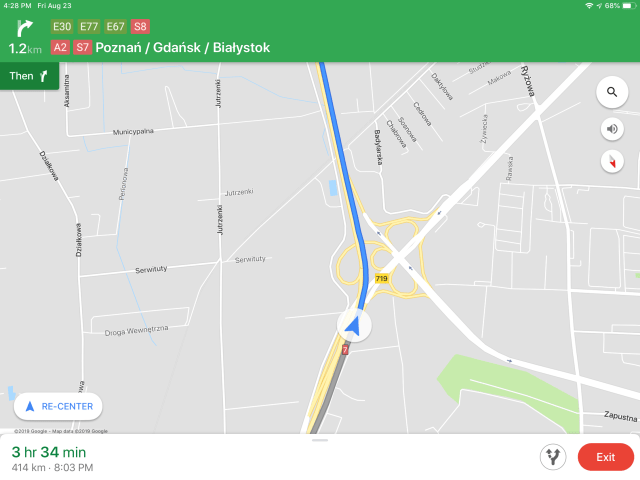Expand the bottom trip info drag handle
This screenshot has height=480, width=640.
[x=320, y=440]
